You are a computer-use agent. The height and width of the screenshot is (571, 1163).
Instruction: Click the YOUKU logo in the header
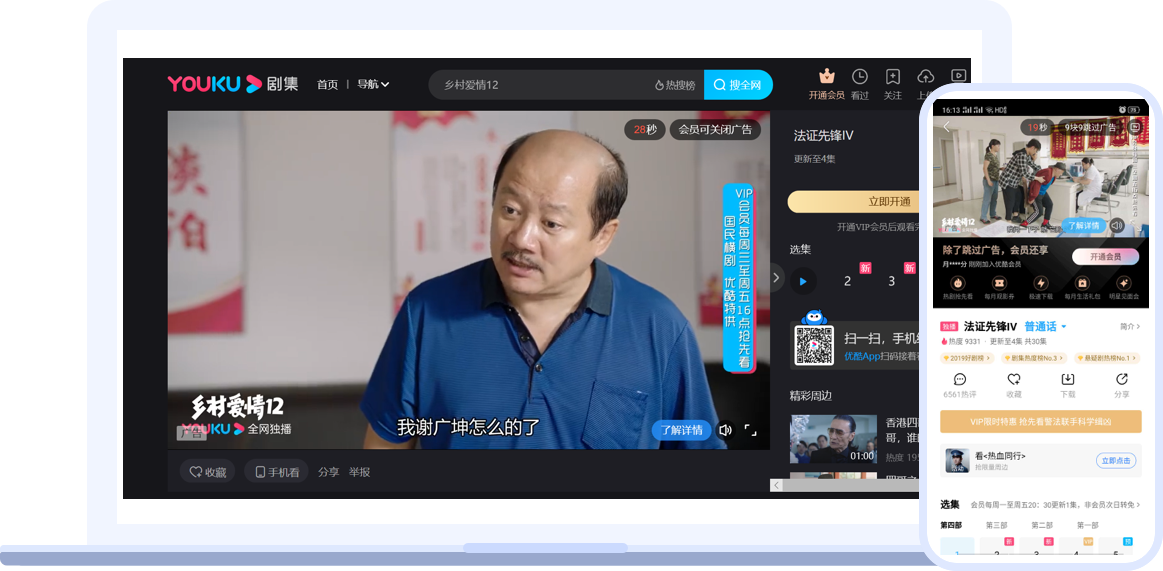[215, 84]
